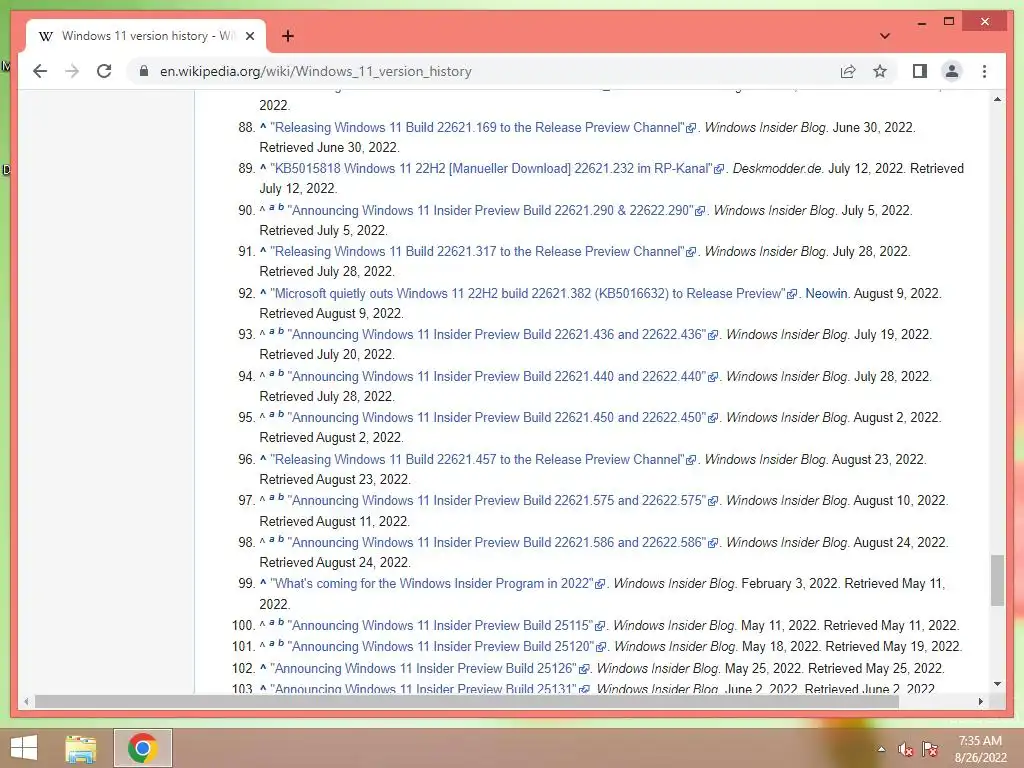1024x768 pixels.
Task: Open Releasing Build 22621.457 link
Action: (477, 459)
